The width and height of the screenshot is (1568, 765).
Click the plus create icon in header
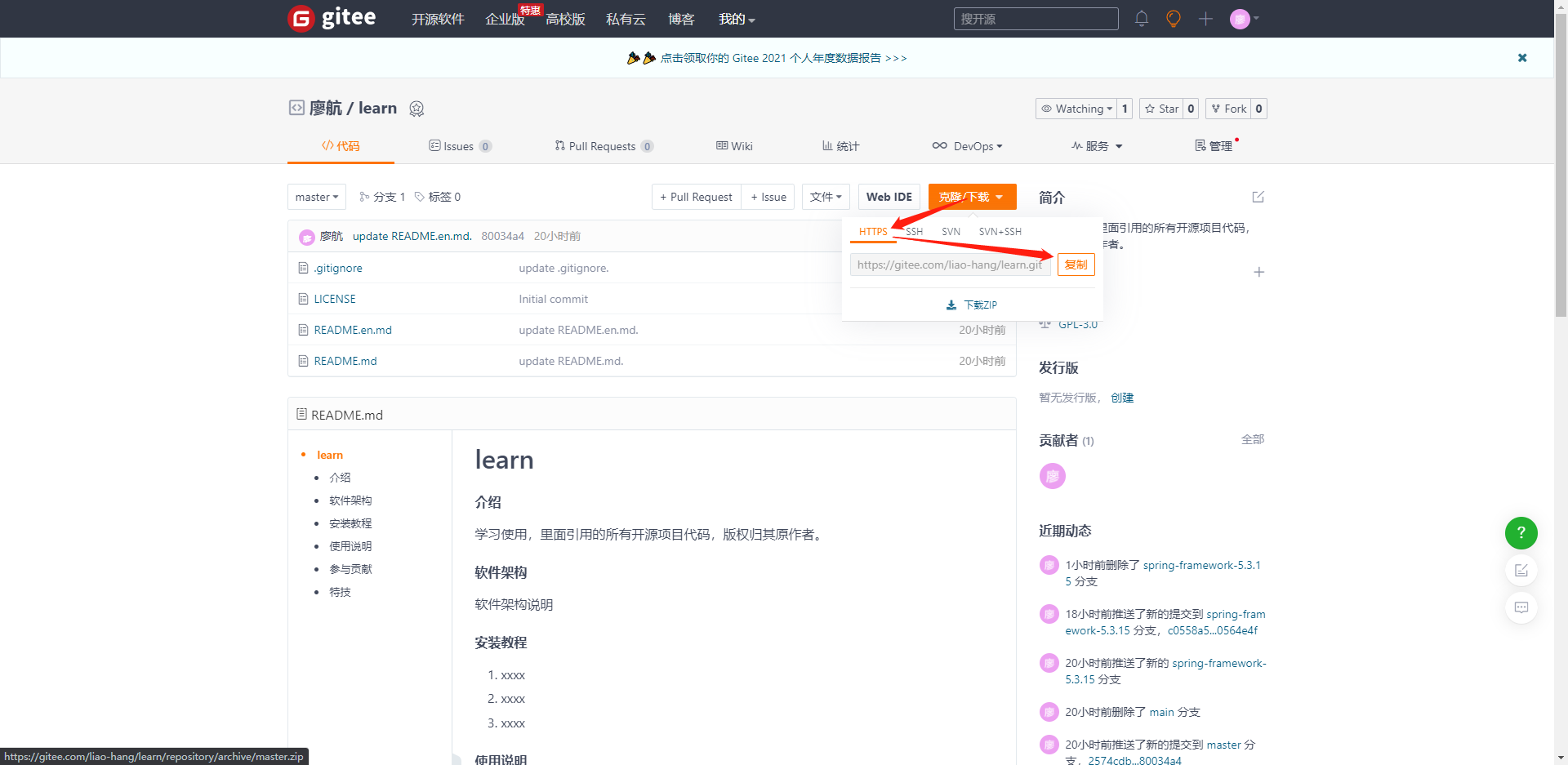1205,19
